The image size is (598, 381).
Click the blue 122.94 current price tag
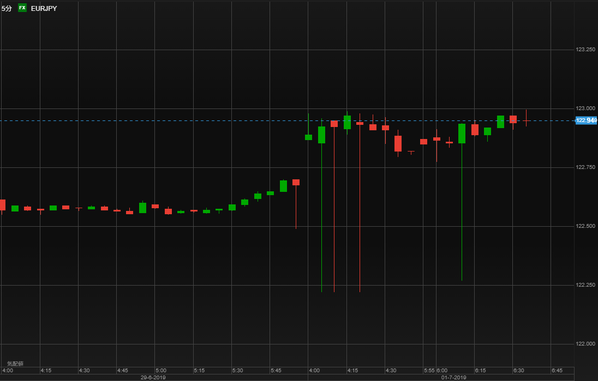[586, 121]
